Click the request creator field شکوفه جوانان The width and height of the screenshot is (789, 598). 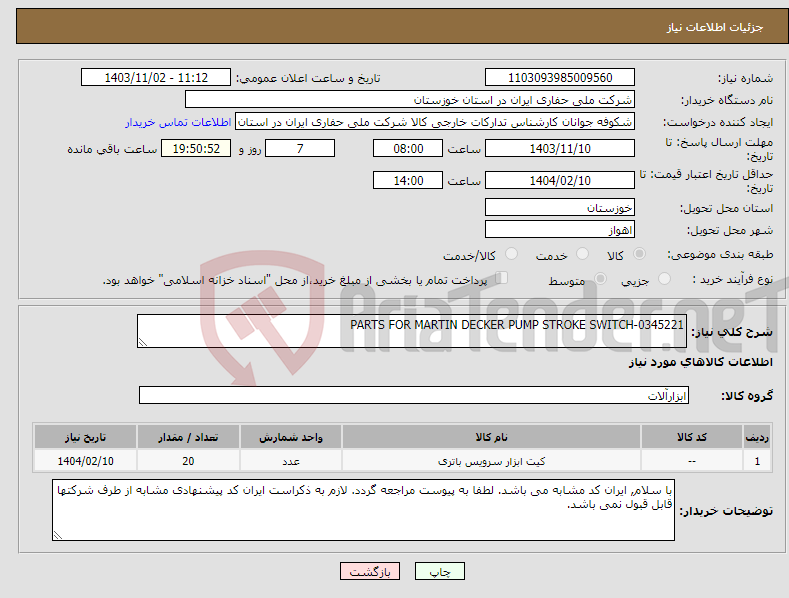tap(435, 122)
